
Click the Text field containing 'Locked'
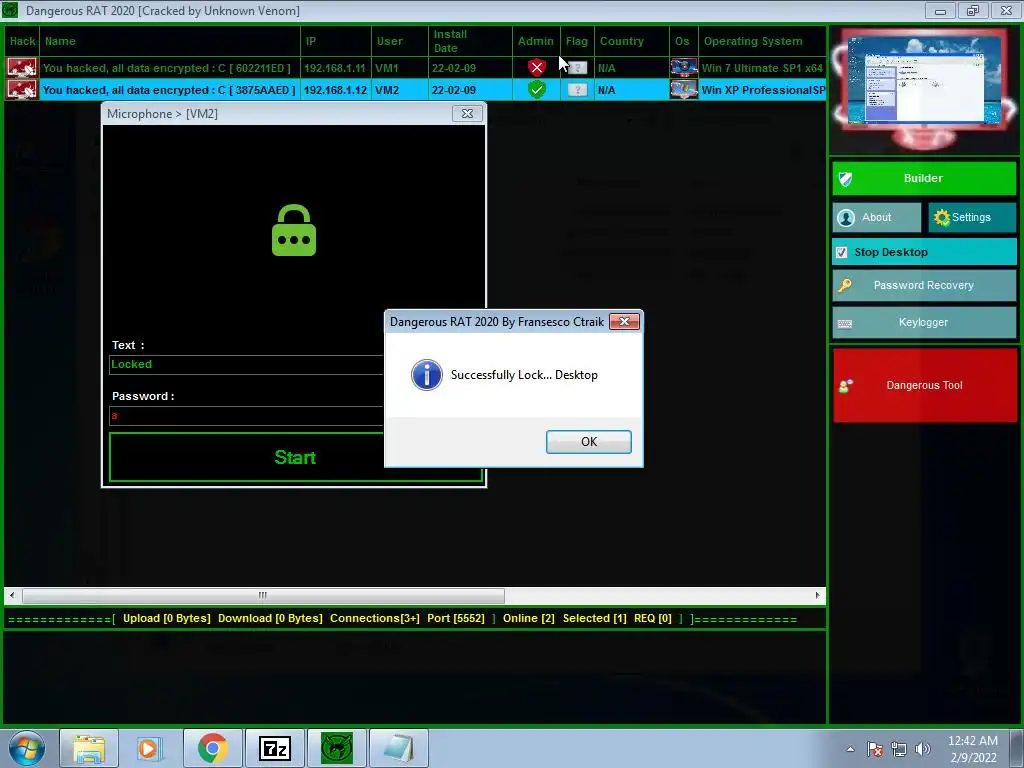tap(246, 364)
